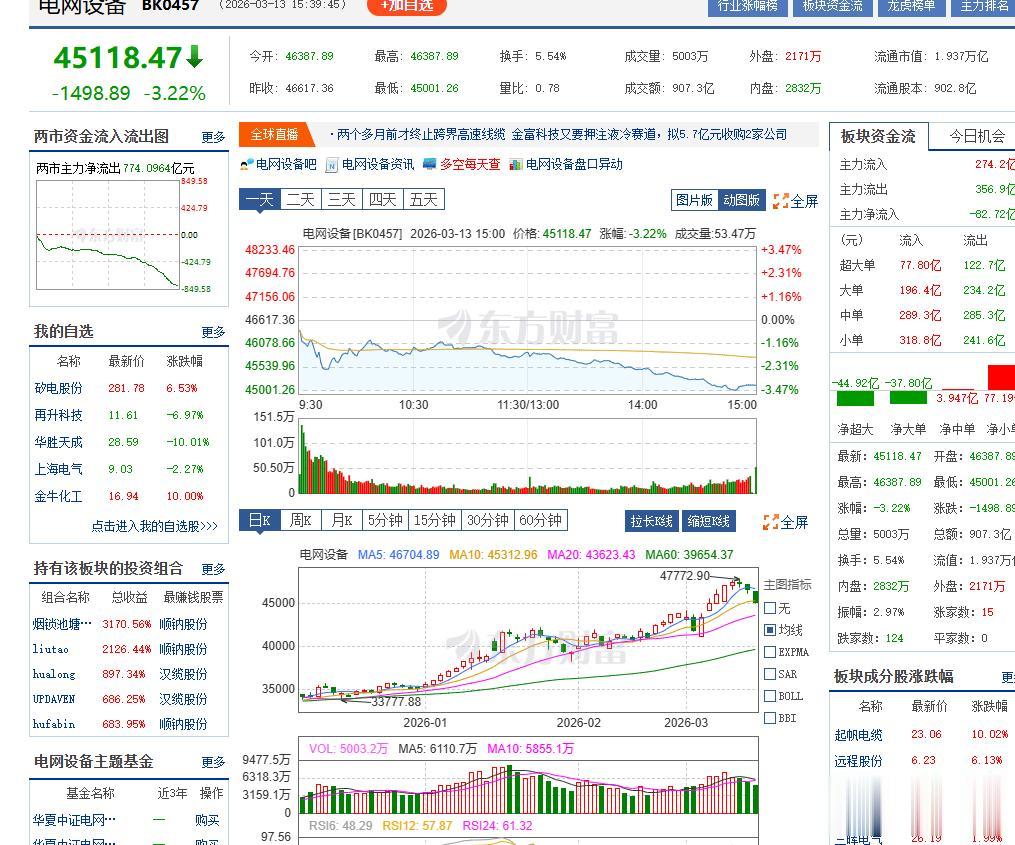Switch to the 60分钟 K-line tab
This screenshot has width=1015, height=845.
pyautogui.click(x=541, y=520)
